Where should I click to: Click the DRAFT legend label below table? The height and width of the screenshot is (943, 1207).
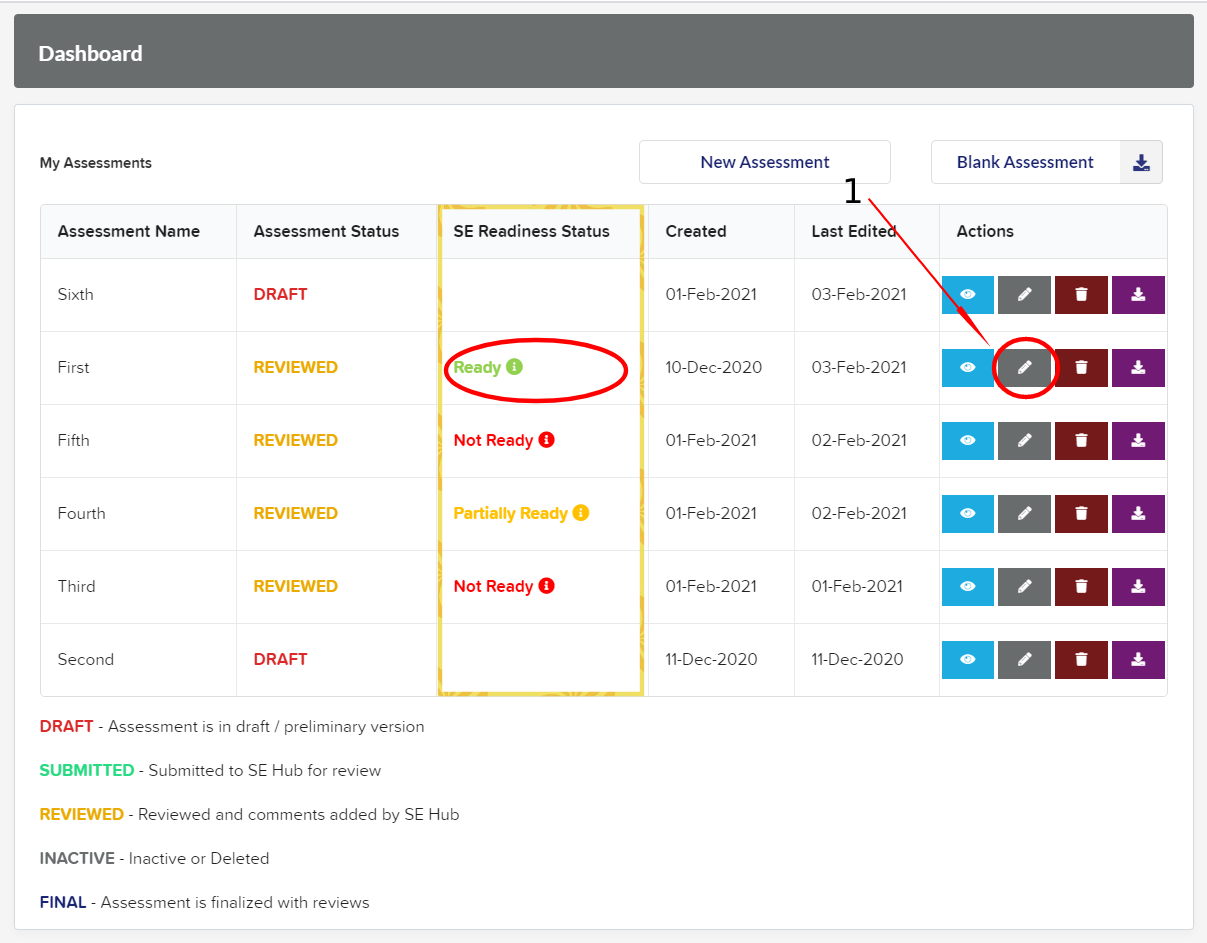(66, 726)
